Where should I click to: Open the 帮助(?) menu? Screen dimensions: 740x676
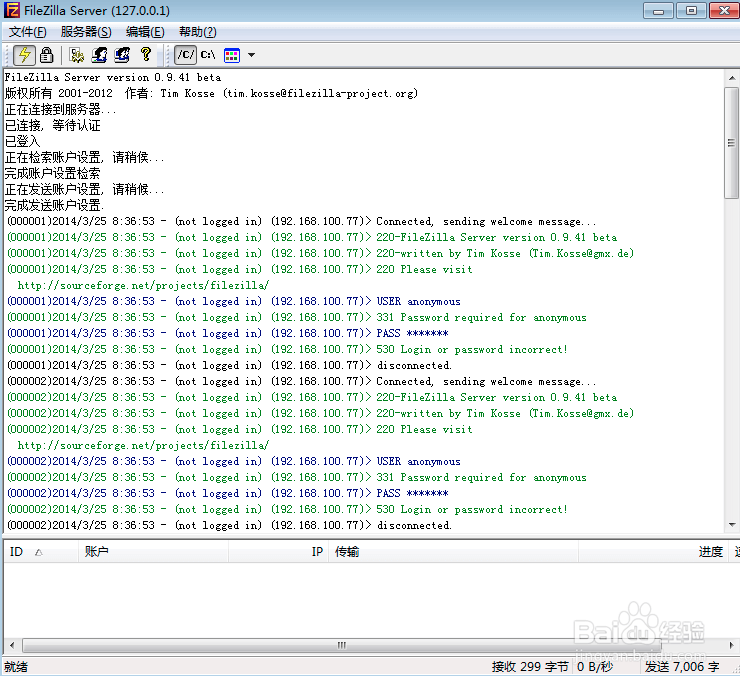point(198,32)
